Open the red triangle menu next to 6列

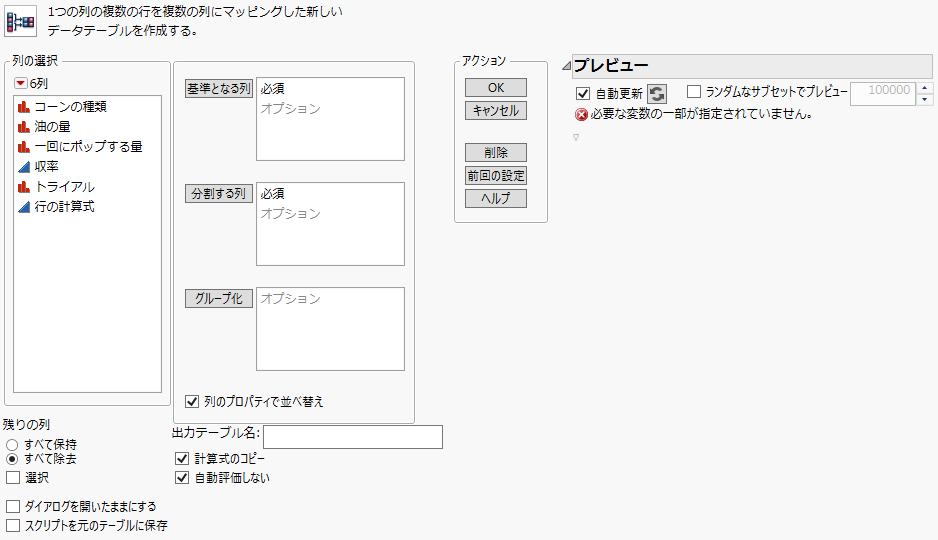tap(20, 83)
